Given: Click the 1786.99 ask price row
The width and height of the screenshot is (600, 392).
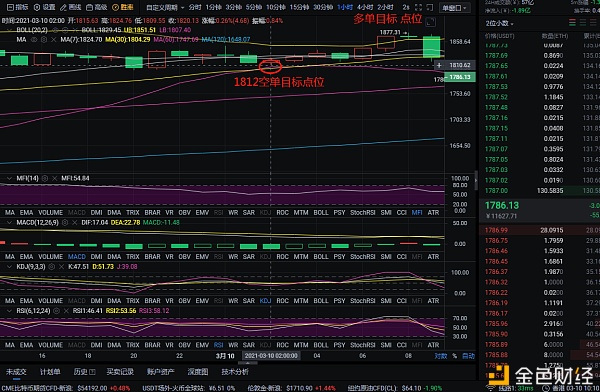Looking at the screenshot, I should [x=540, y=230].
